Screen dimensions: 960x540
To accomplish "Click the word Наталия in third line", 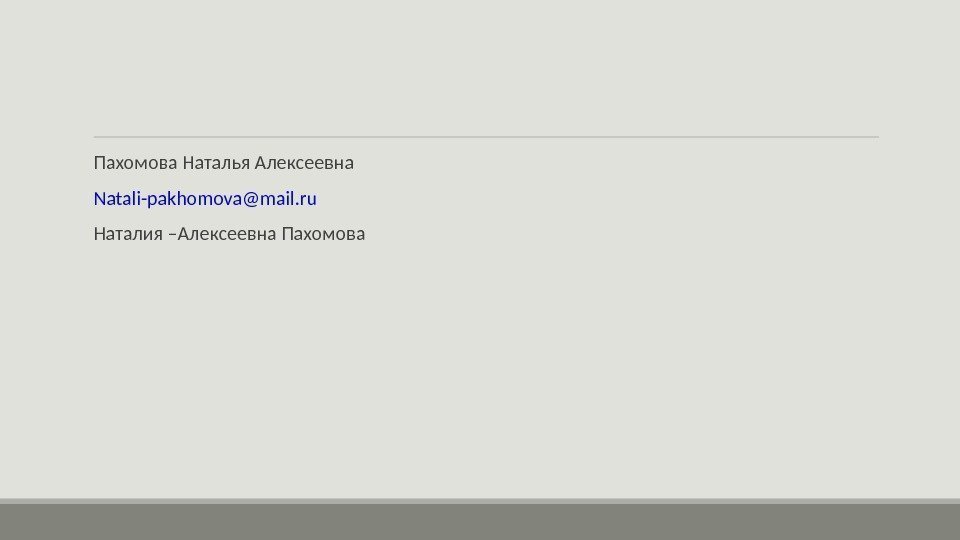I will click(128, 234).
